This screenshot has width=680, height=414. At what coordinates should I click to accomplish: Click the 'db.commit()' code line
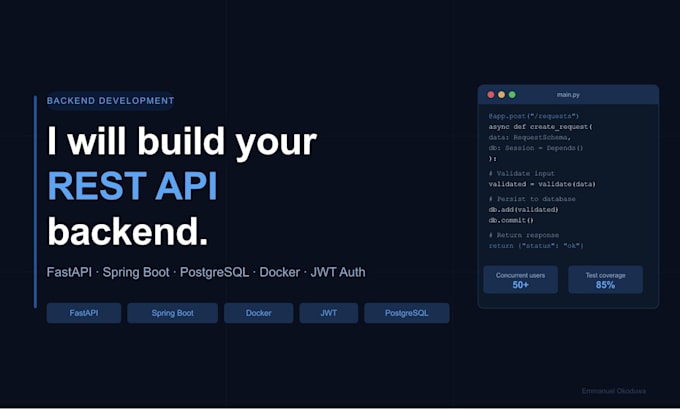click(x=511, y=220)
